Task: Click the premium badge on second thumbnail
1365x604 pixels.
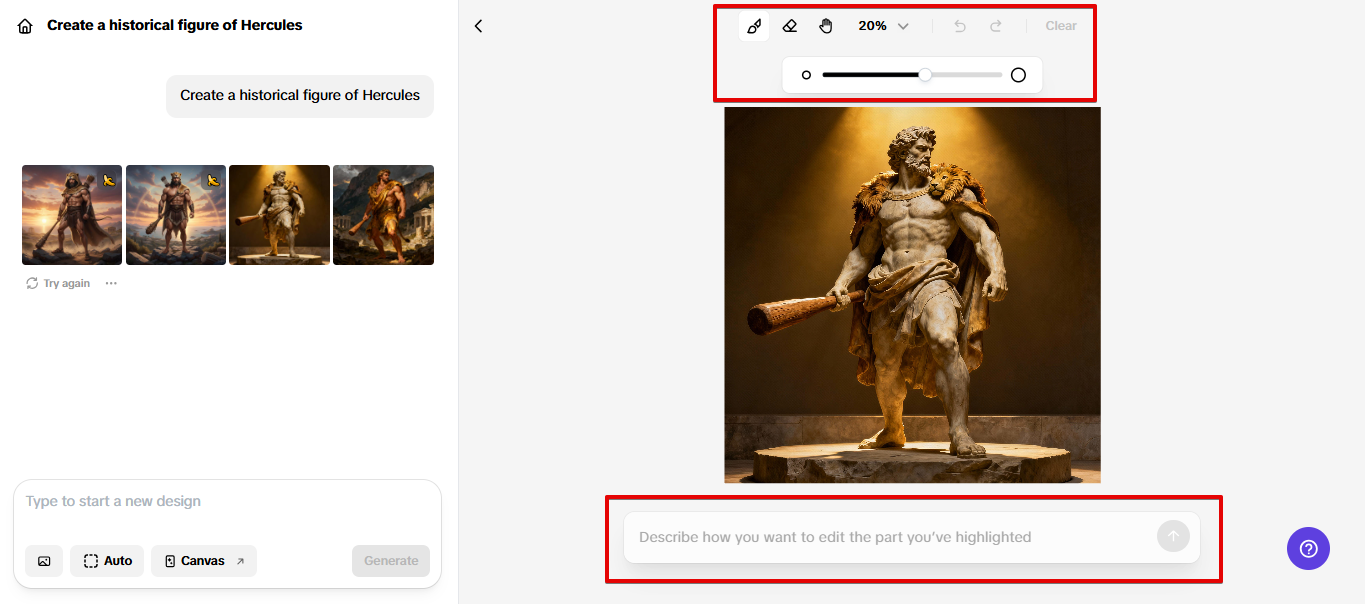Action: (x=213, y=180)
